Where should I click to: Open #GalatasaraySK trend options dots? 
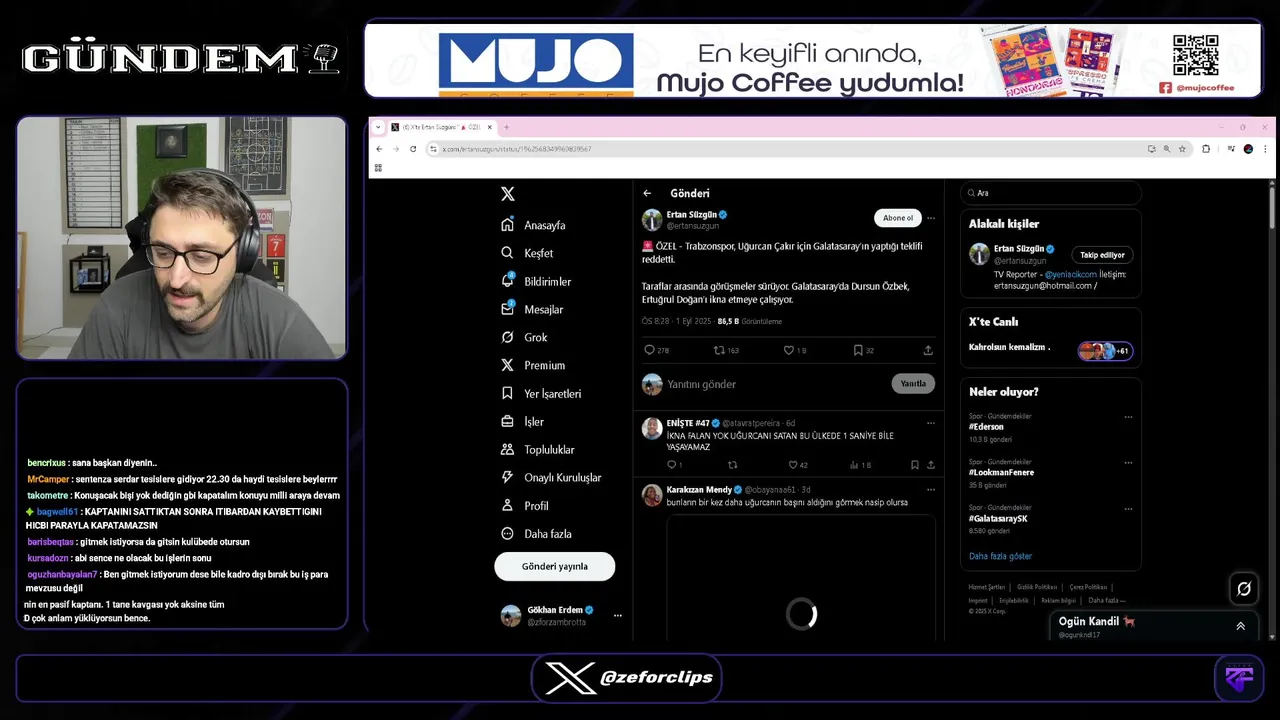click(1128, 509)
